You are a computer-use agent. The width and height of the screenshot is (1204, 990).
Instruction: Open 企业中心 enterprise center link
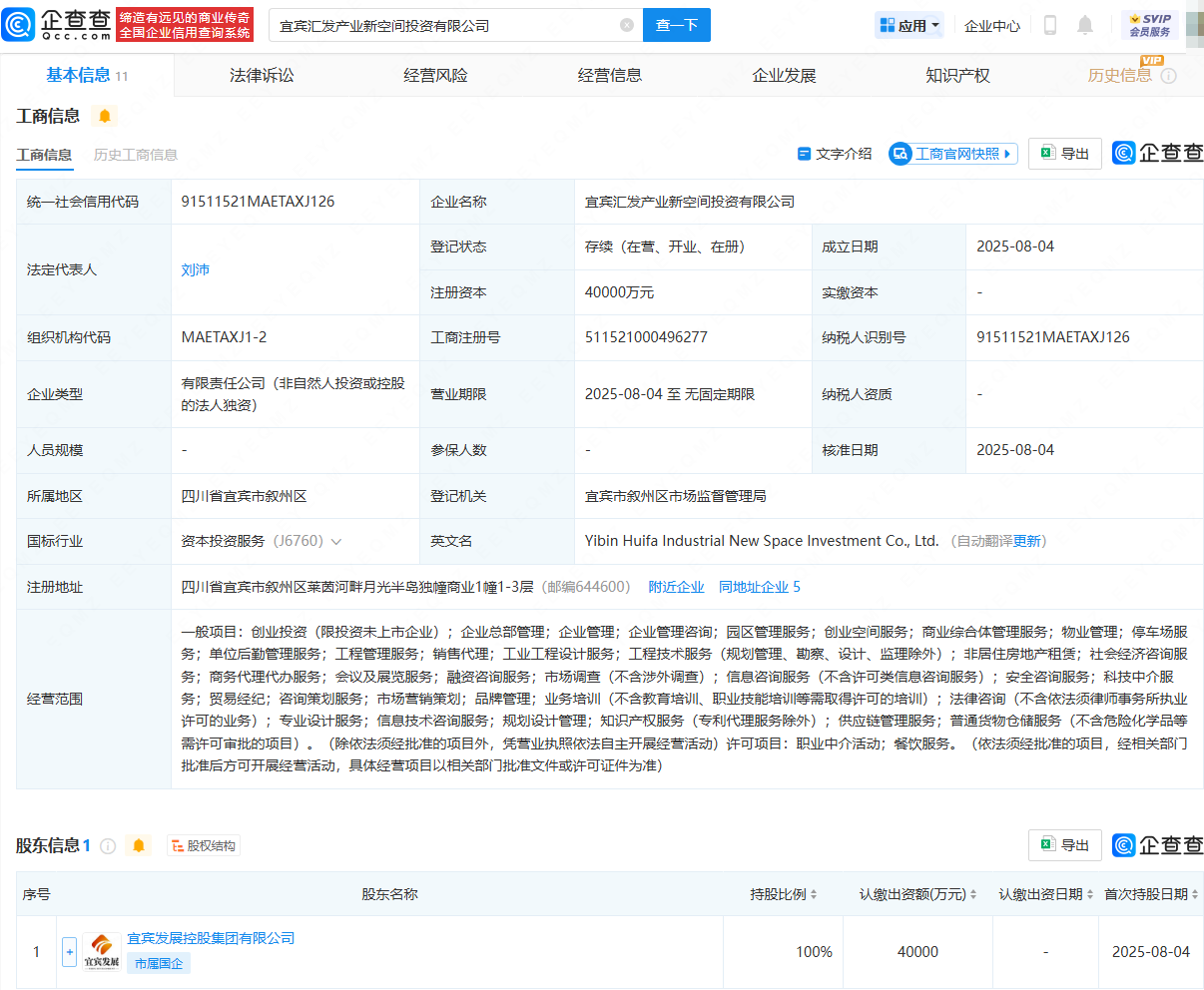992,26
